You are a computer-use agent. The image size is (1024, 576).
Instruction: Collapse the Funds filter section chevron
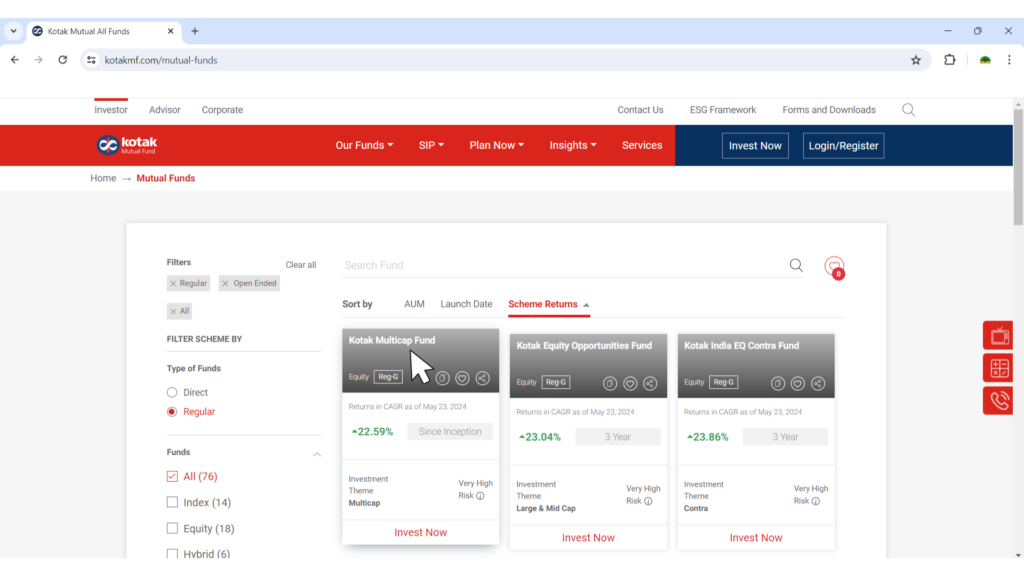click(x=317, y=454)
